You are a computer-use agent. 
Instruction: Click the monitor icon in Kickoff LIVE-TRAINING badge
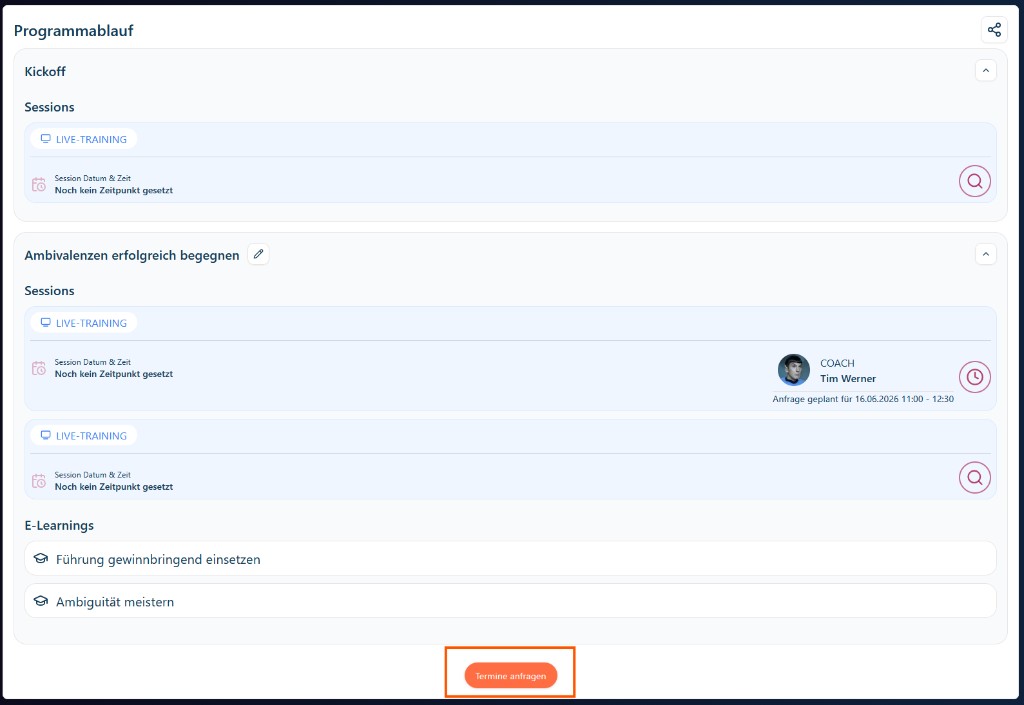[45, 139]
